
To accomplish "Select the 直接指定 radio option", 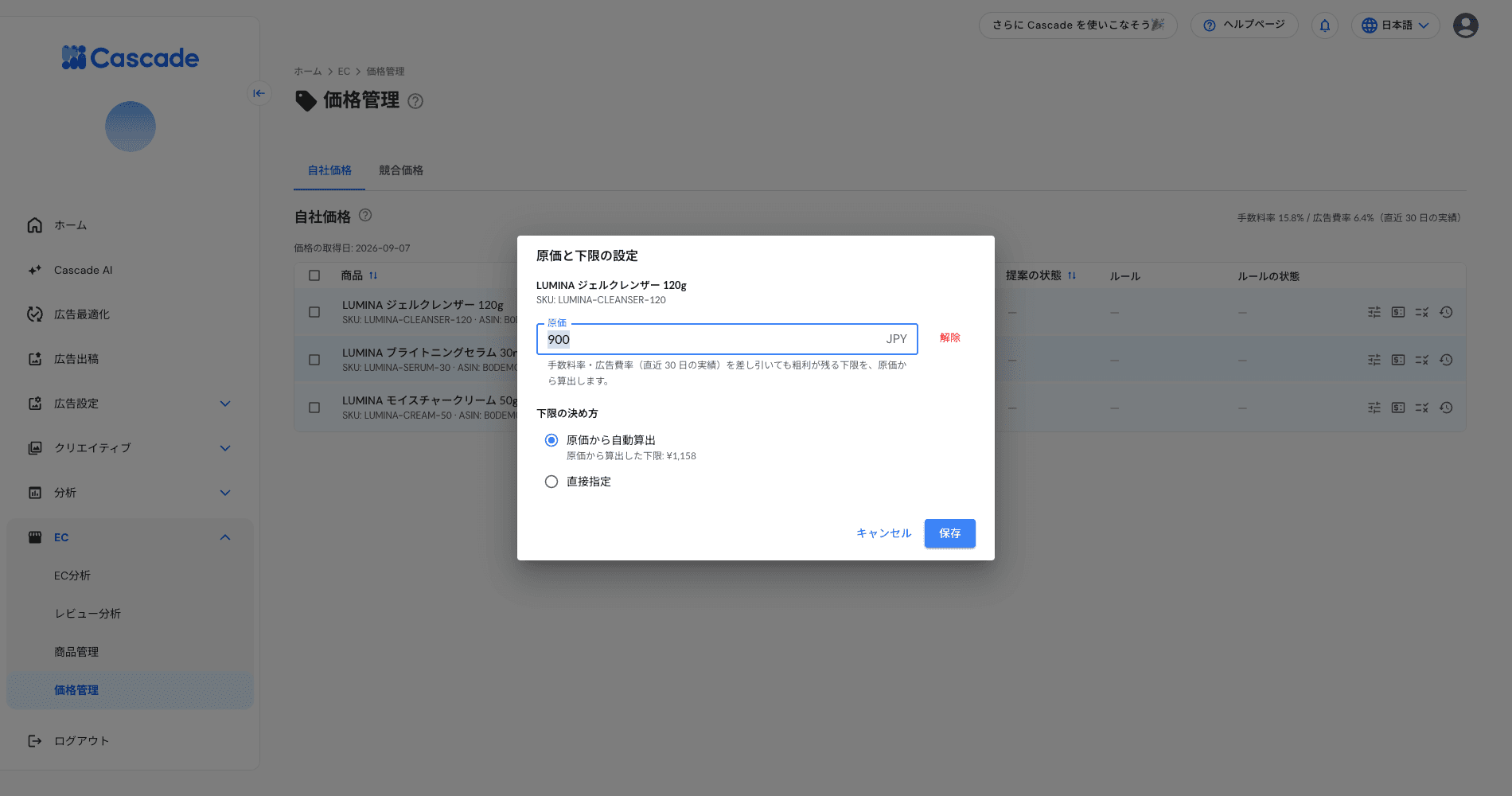I will click(551, 482).
